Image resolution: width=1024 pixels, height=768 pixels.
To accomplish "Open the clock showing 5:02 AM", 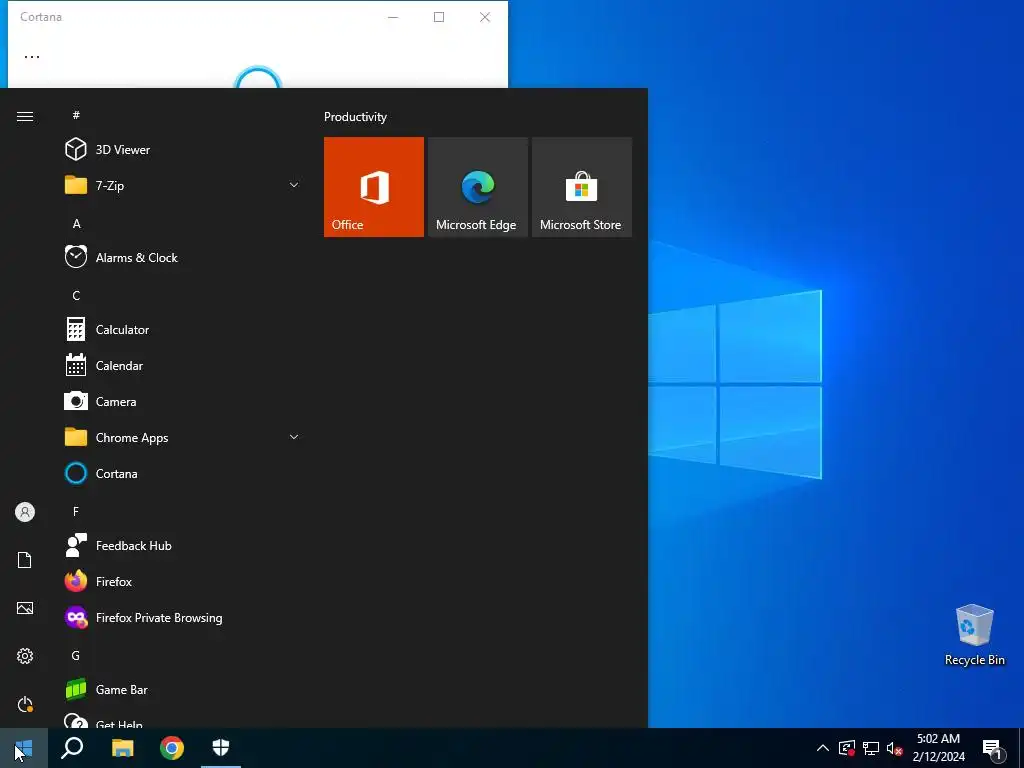I will (938, 748).
